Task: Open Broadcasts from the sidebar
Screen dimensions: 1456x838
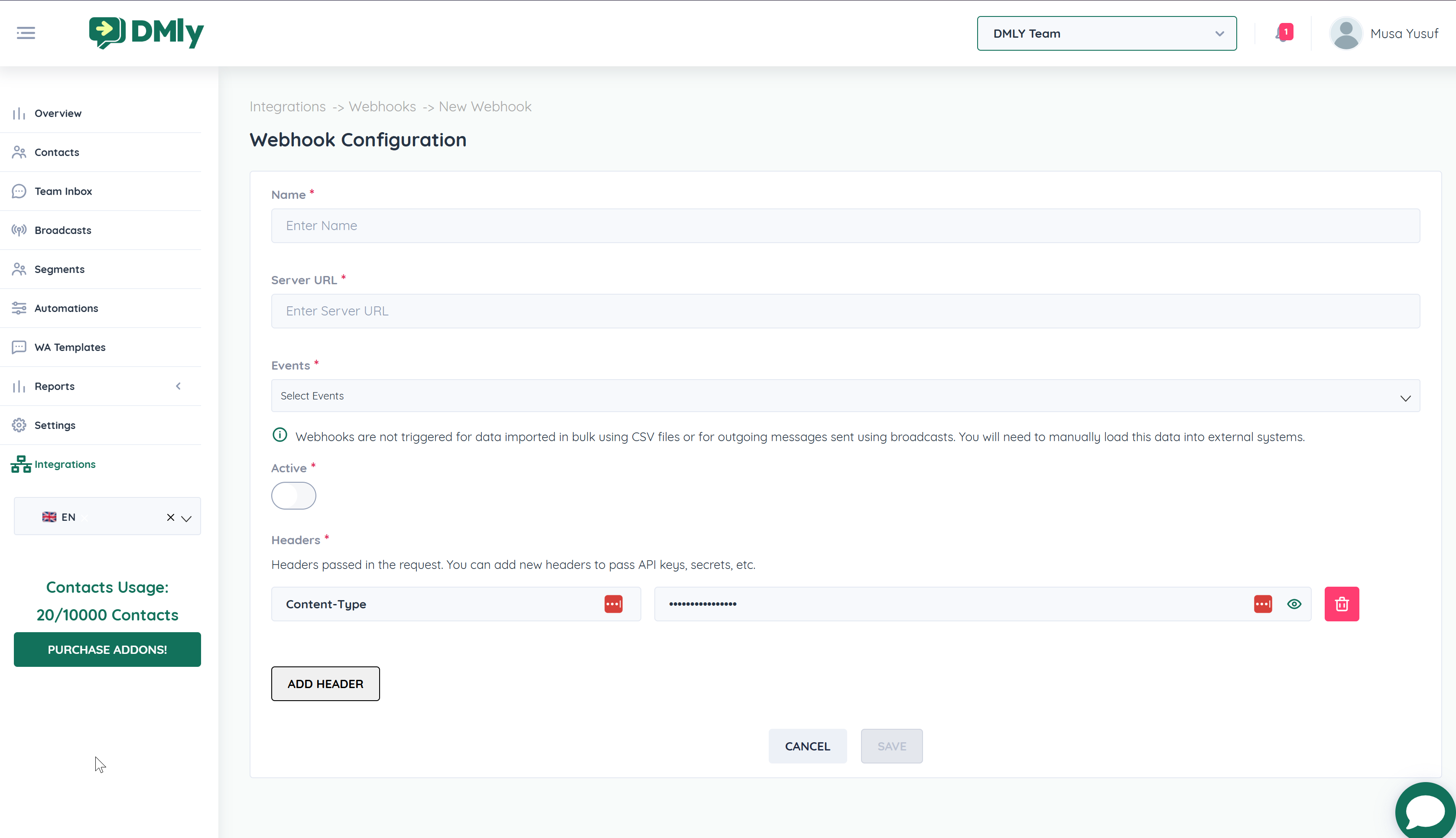Action: [x=63, y=230]
